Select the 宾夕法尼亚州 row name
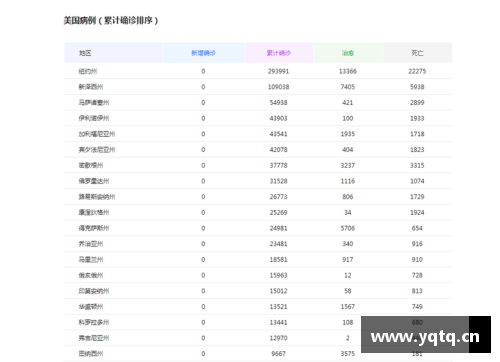 tap(97, 149)
